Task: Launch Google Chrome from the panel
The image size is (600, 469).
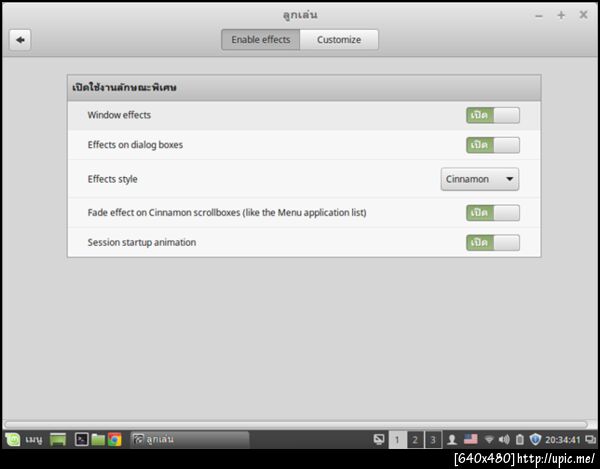Action: [114, 440]
